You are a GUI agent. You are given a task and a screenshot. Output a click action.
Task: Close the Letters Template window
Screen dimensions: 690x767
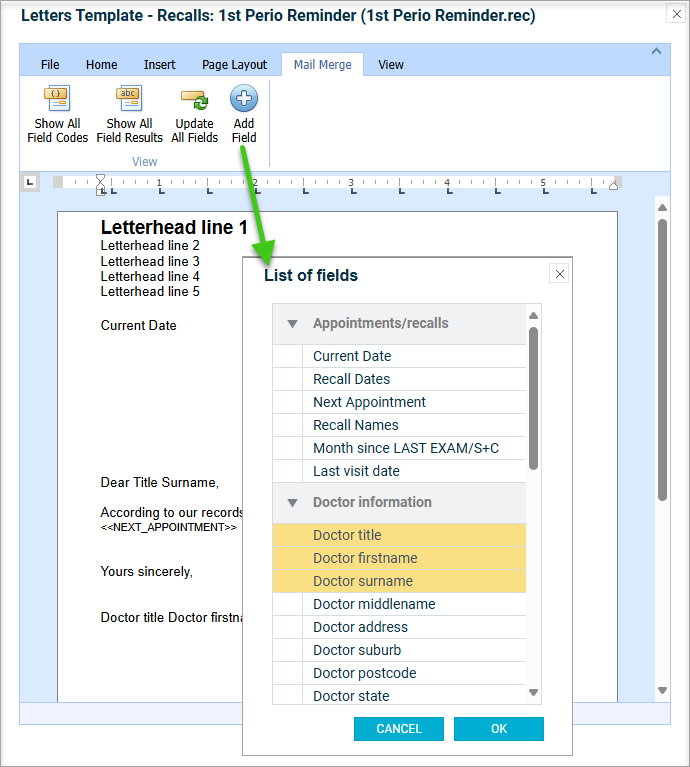(676, 14)
